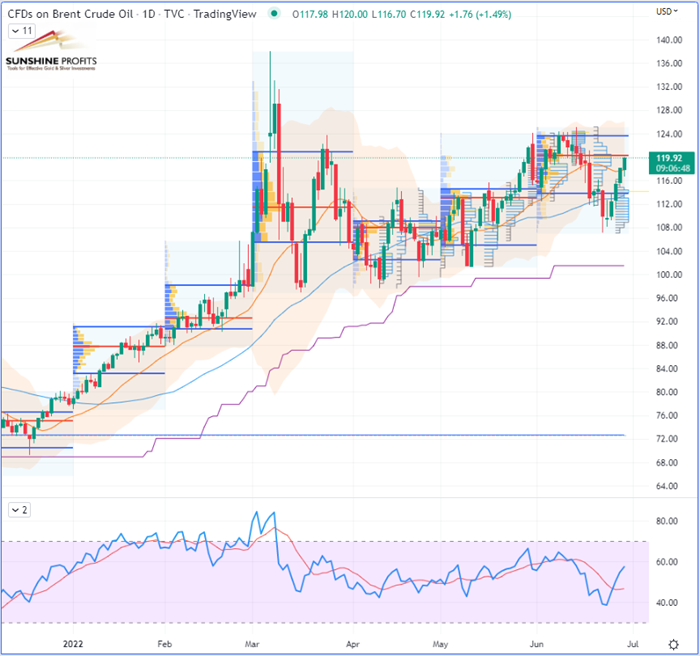Click the Jun date axis label
The width and height of the screenshot is (700, 656).
(x=536, y=644)
